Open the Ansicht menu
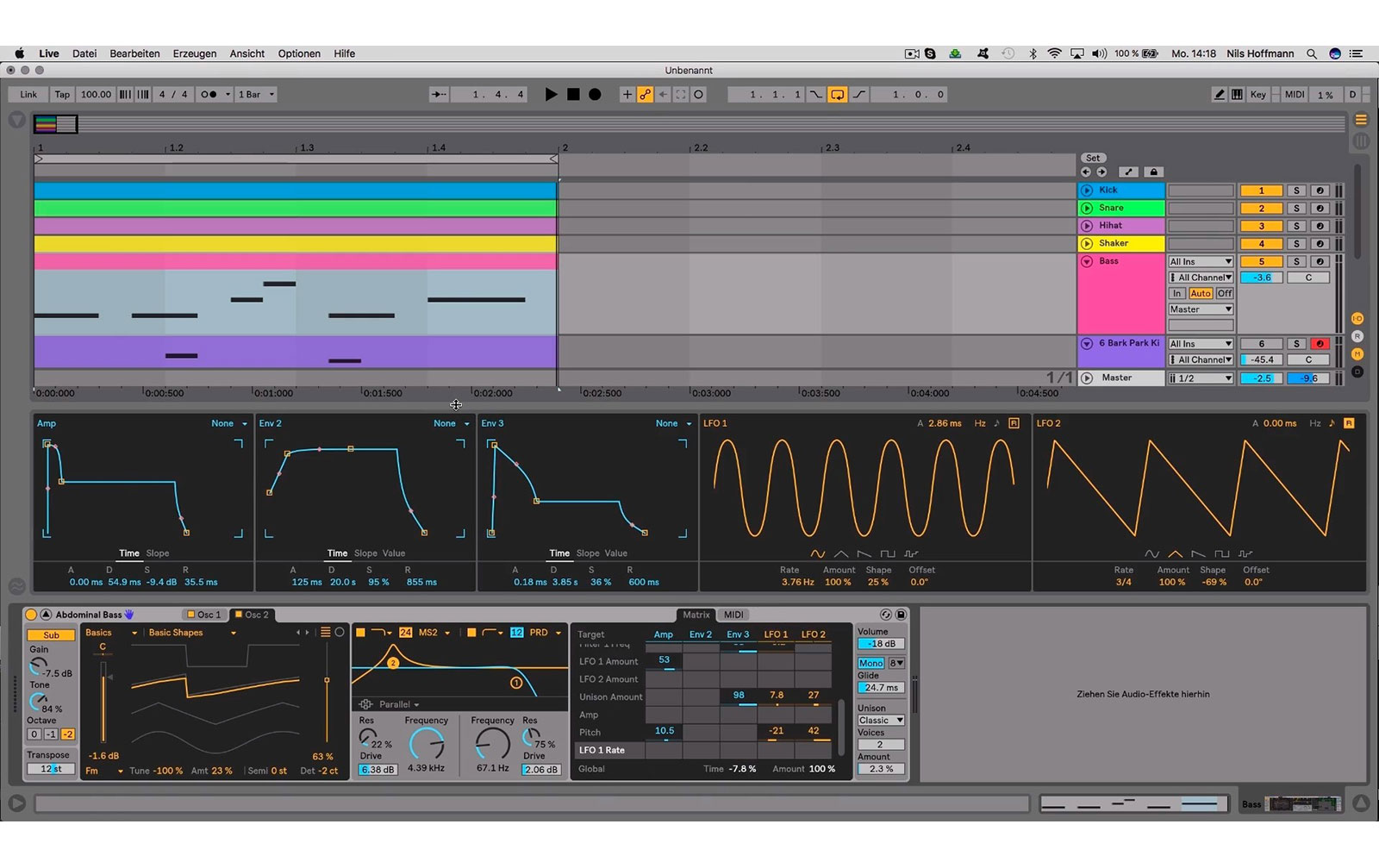This screenshot has height=868, width=1379. tap(246, 53)
